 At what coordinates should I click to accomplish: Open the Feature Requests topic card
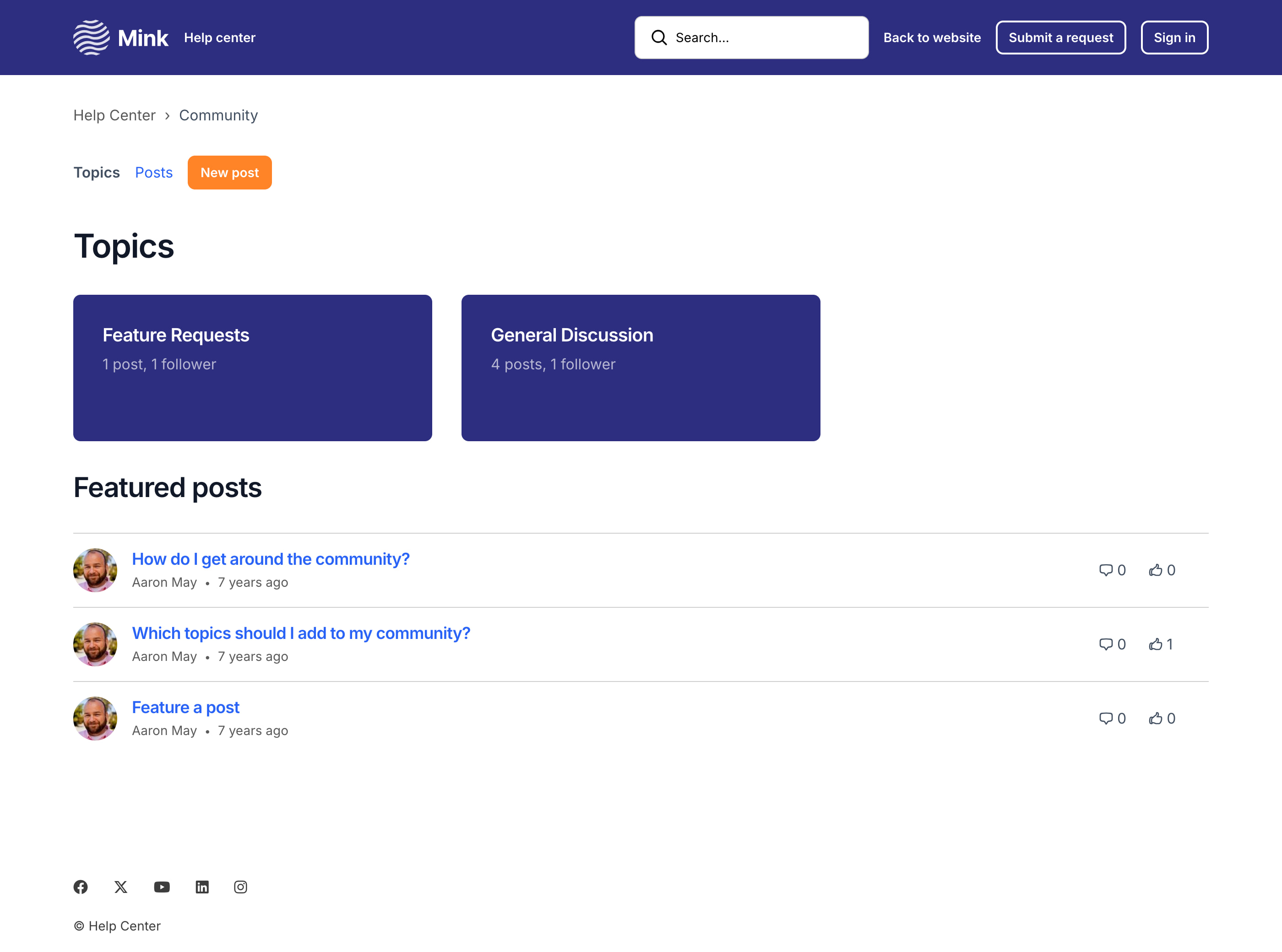point(252,368)
